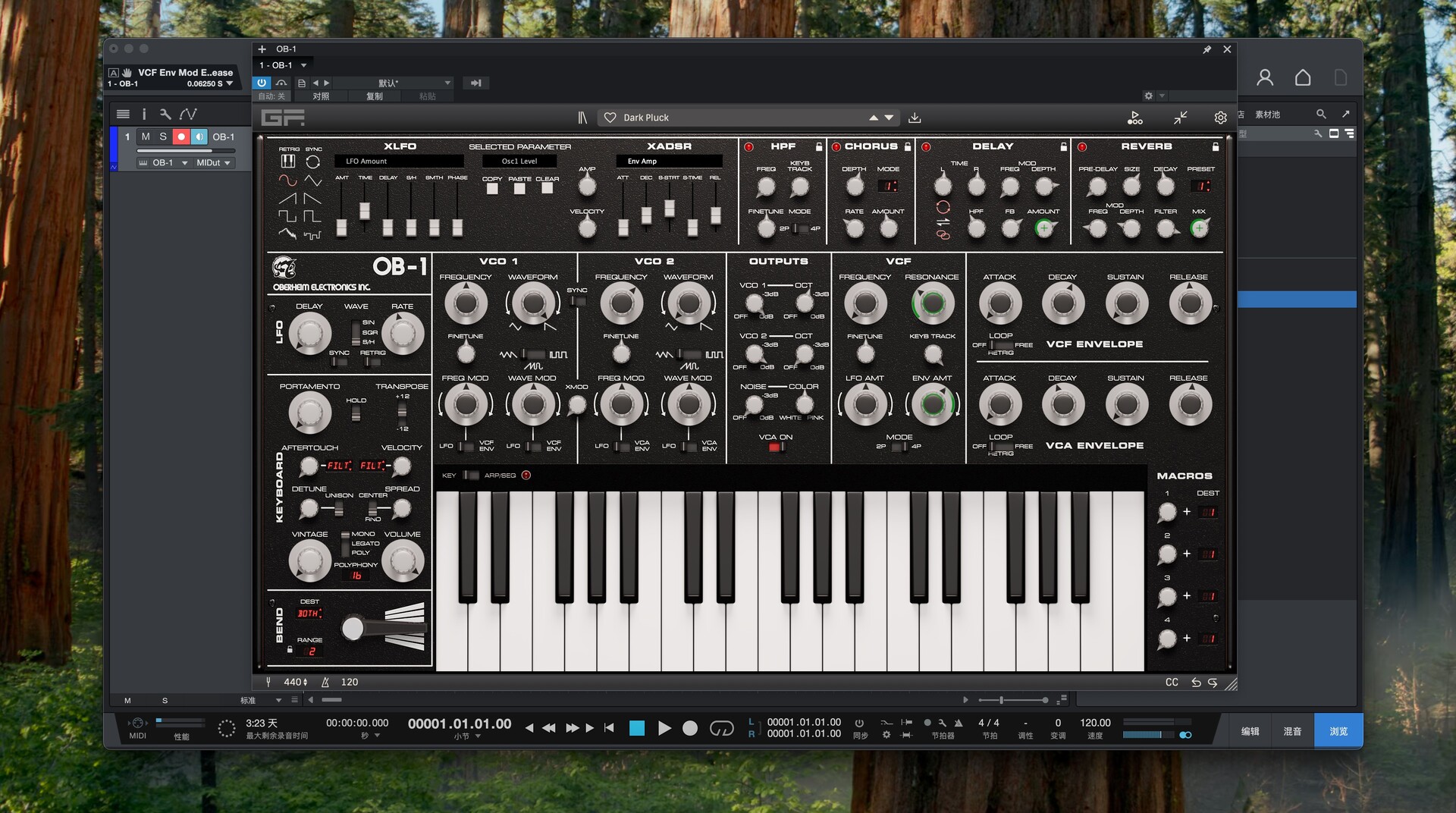Click the shrink view arrows icon
This screenshot has height=813, width=1456.
1181,118
